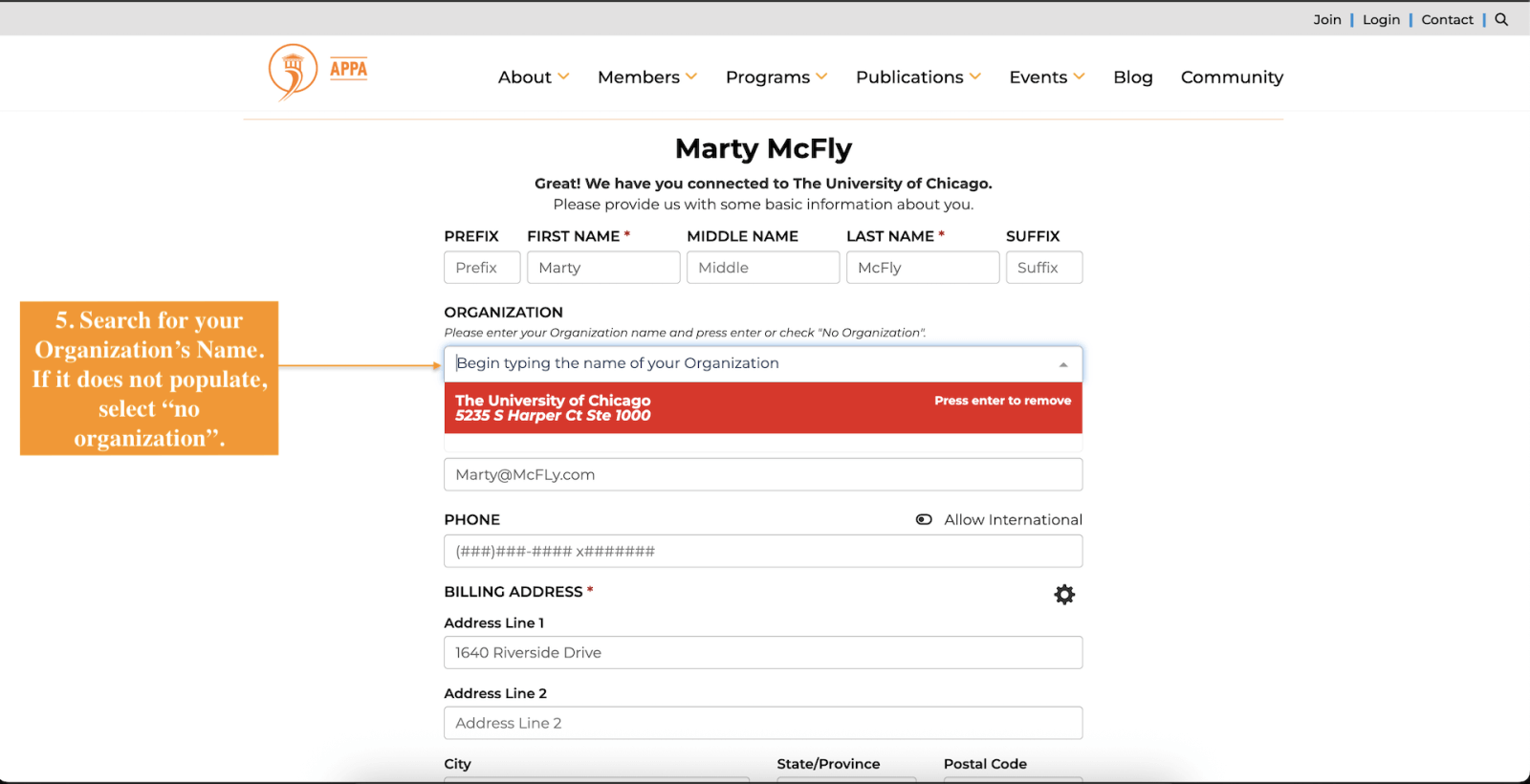This screenshot has width=1530, height=784.
Task: Click the Join link
Action: point(1326,20)
